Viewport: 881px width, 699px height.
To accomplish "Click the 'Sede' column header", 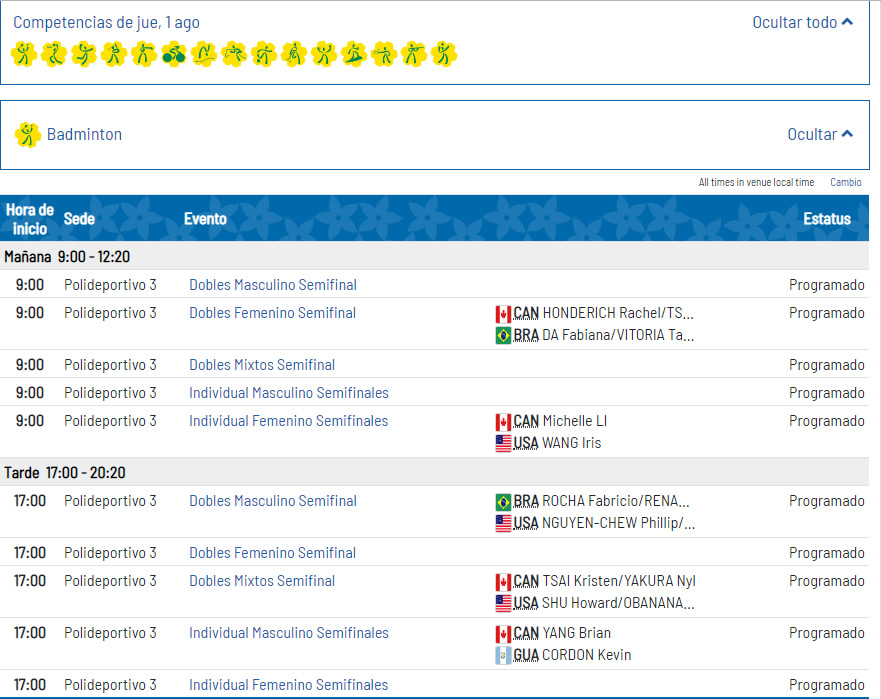I will click(79, 219).
